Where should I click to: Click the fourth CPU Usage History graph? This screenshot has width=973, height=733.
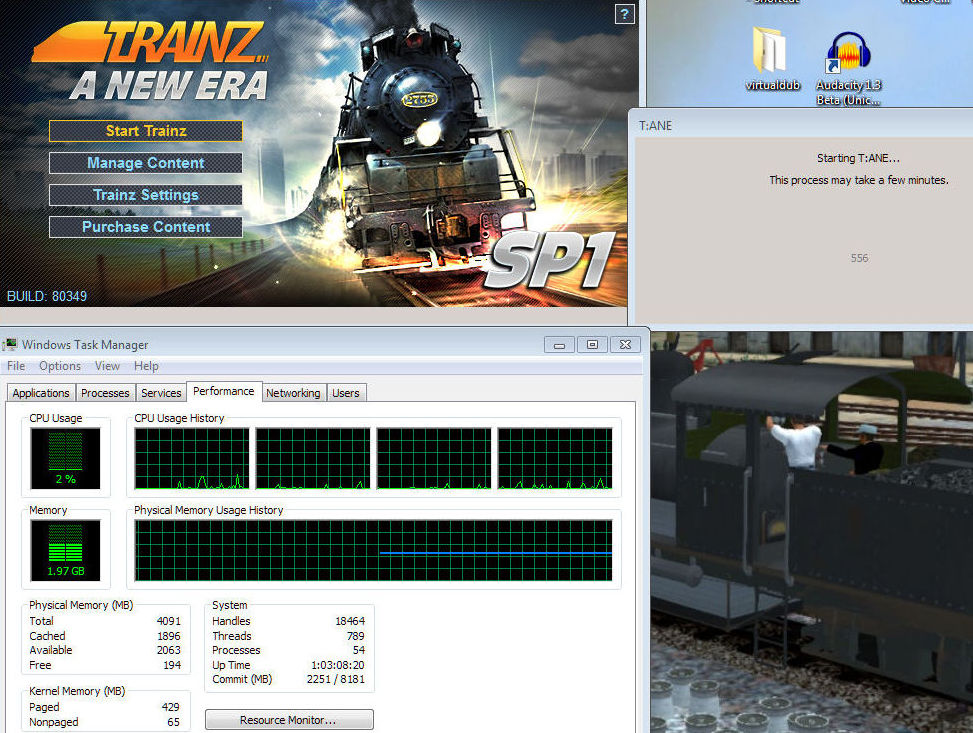pos(555,459)
